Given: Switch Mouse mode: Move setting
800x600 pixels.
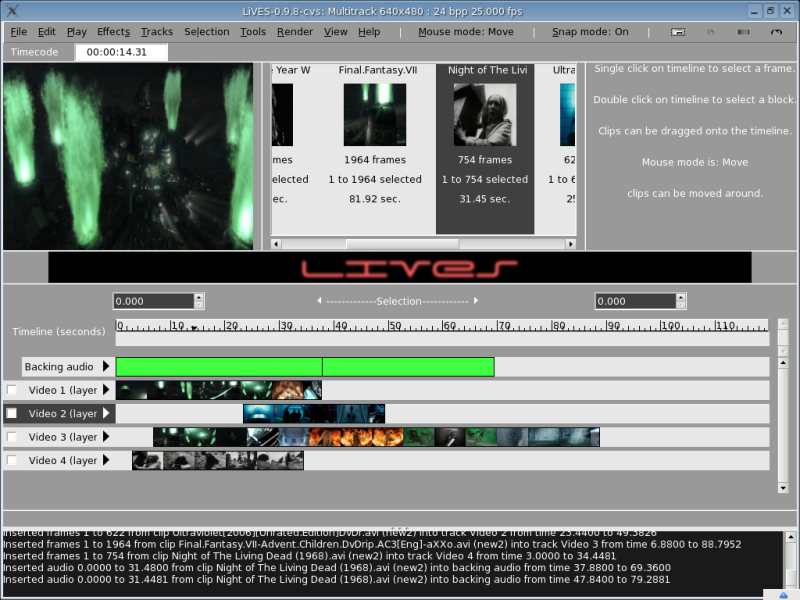Looking at the screenshot, I should [x=466, y=32].
